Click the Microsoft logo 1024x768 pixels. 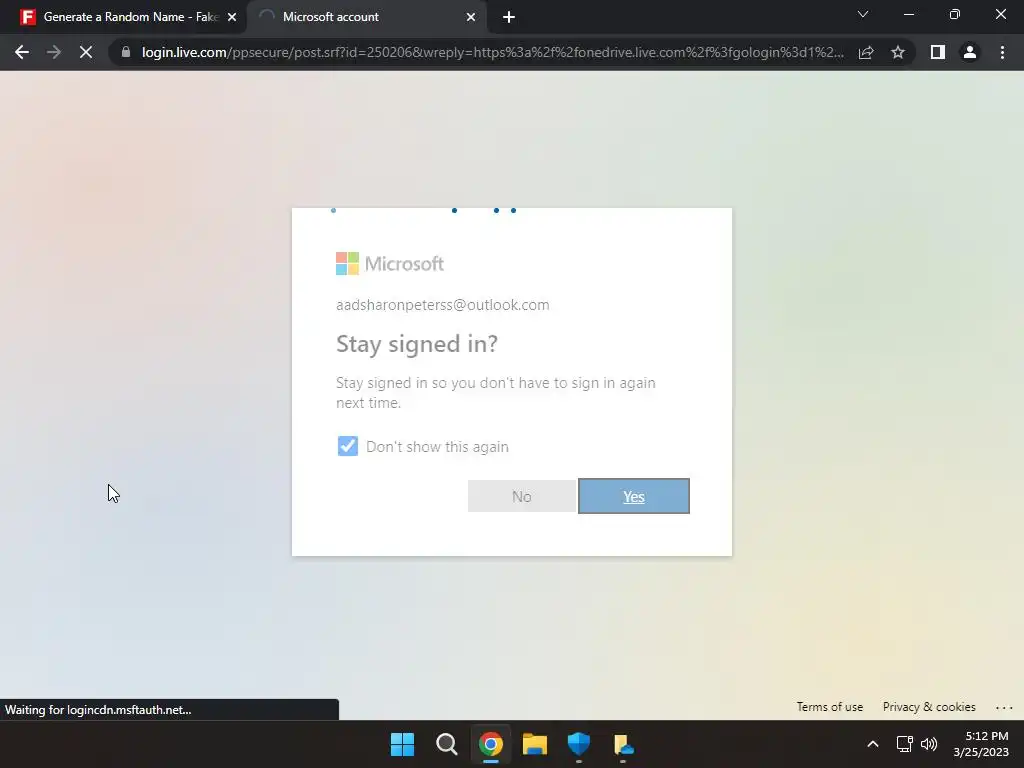click(x=390, y=264)
